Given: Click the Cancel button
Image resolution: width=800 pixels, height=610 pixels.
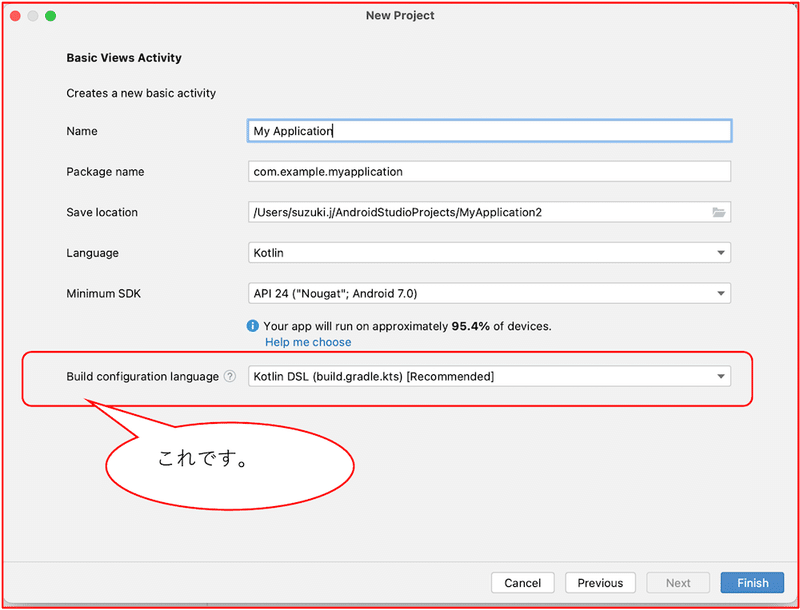Looking at the screenshot, I should point(522,582).
